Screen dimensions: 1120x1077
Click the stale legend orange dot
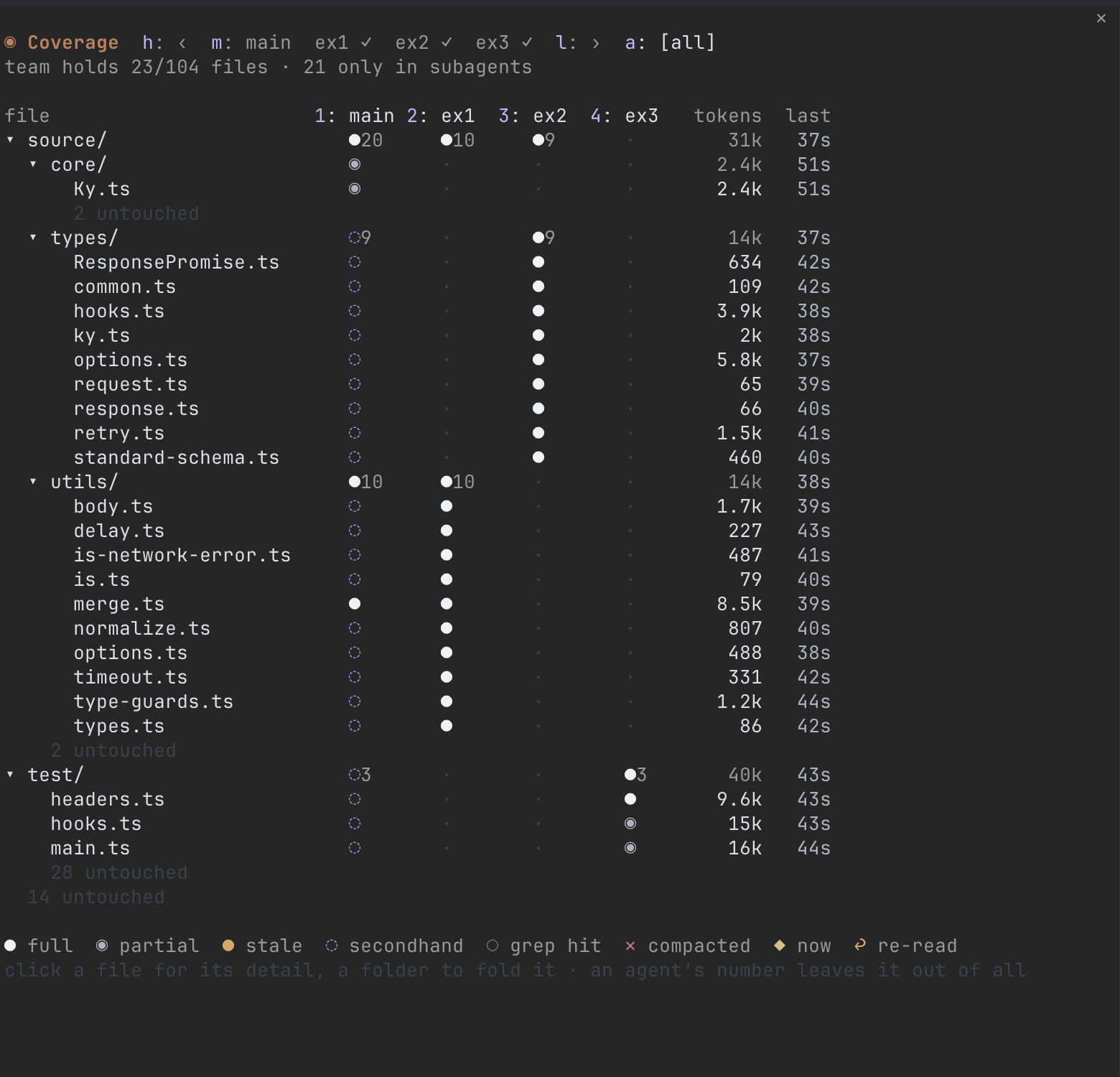[228, 946]
